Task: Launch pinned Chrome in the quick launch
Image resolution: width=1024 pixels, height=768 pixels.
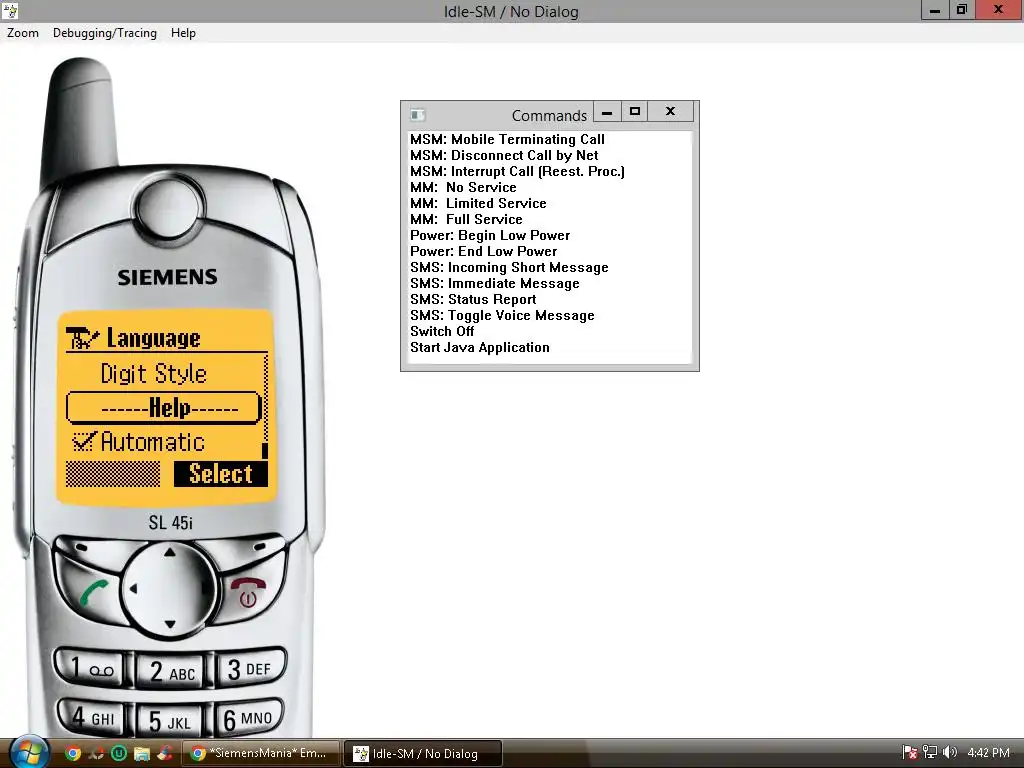Action: (x=73, y=753)
